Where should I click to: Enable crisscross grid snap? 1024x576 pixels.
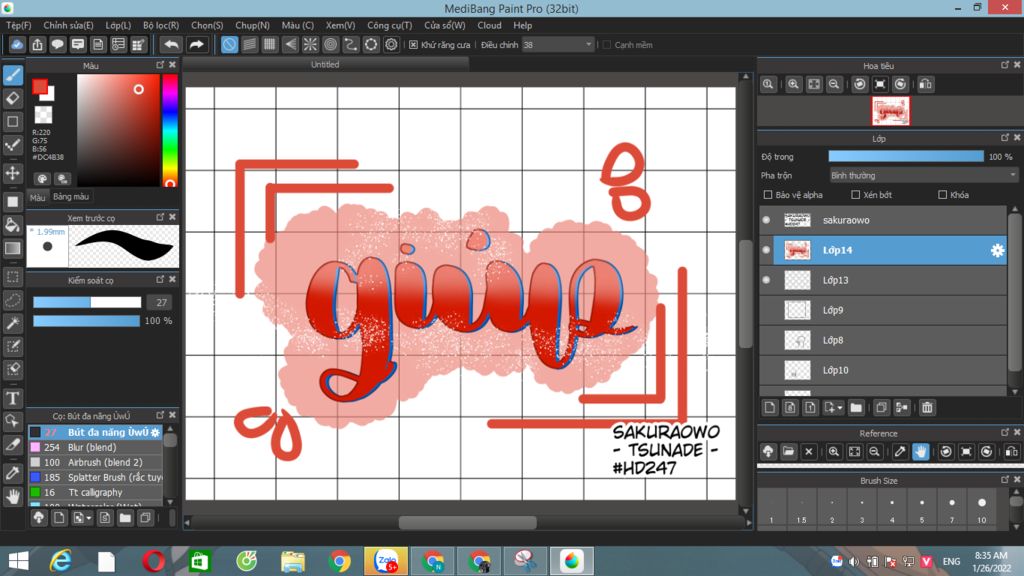pyautogui.click(x=270, y=44)
